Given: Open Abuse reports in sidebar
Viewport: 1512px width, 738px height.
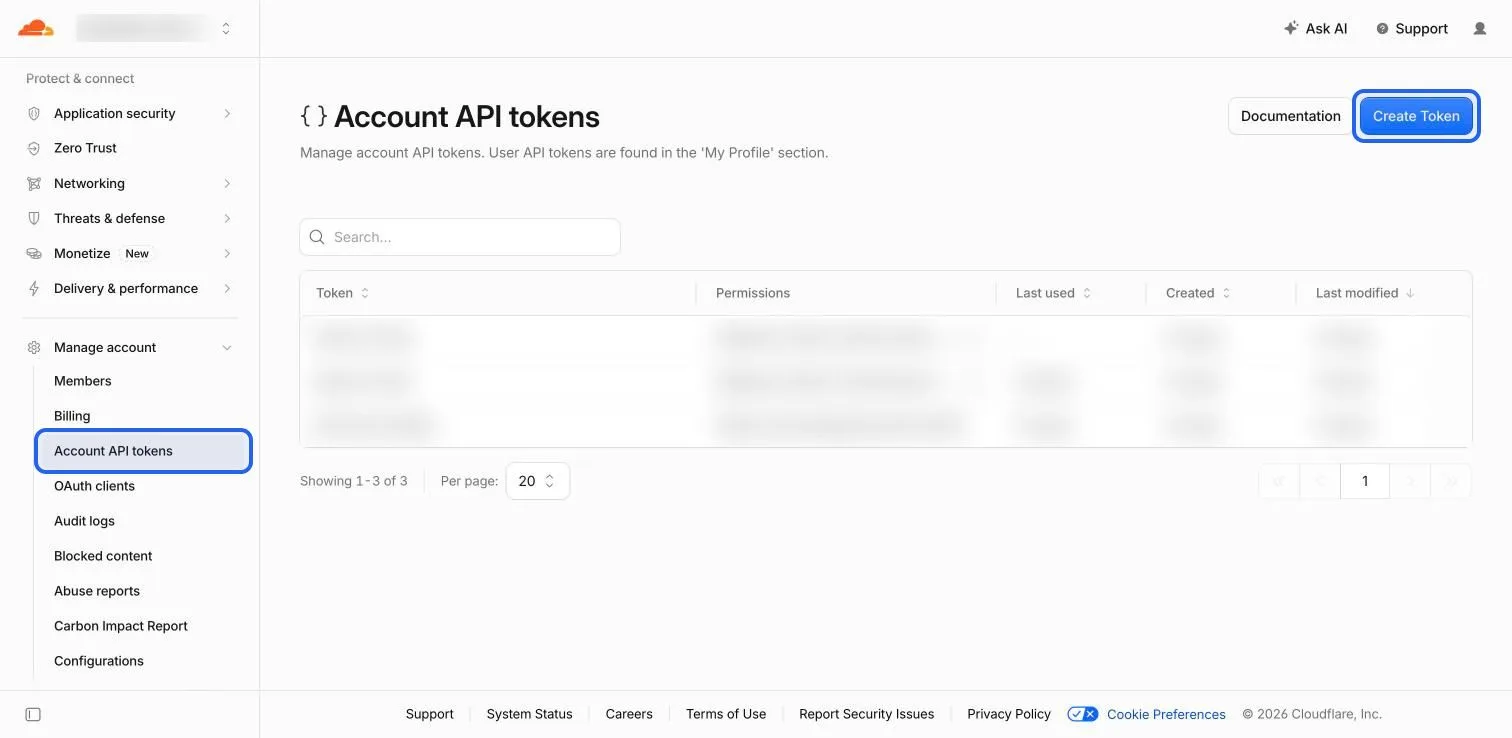Looking at the screenshot, I should [97, 591].
